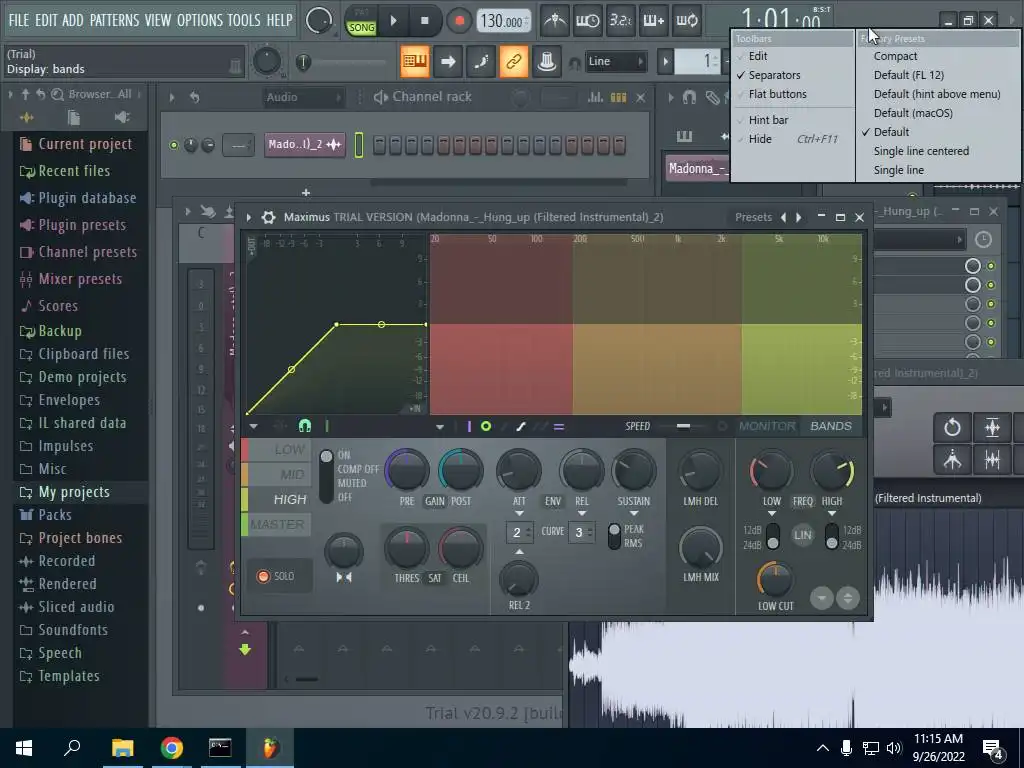Click the LOW CUT knob
This screenshot has height=768, width=1024.
coord(775,579)
